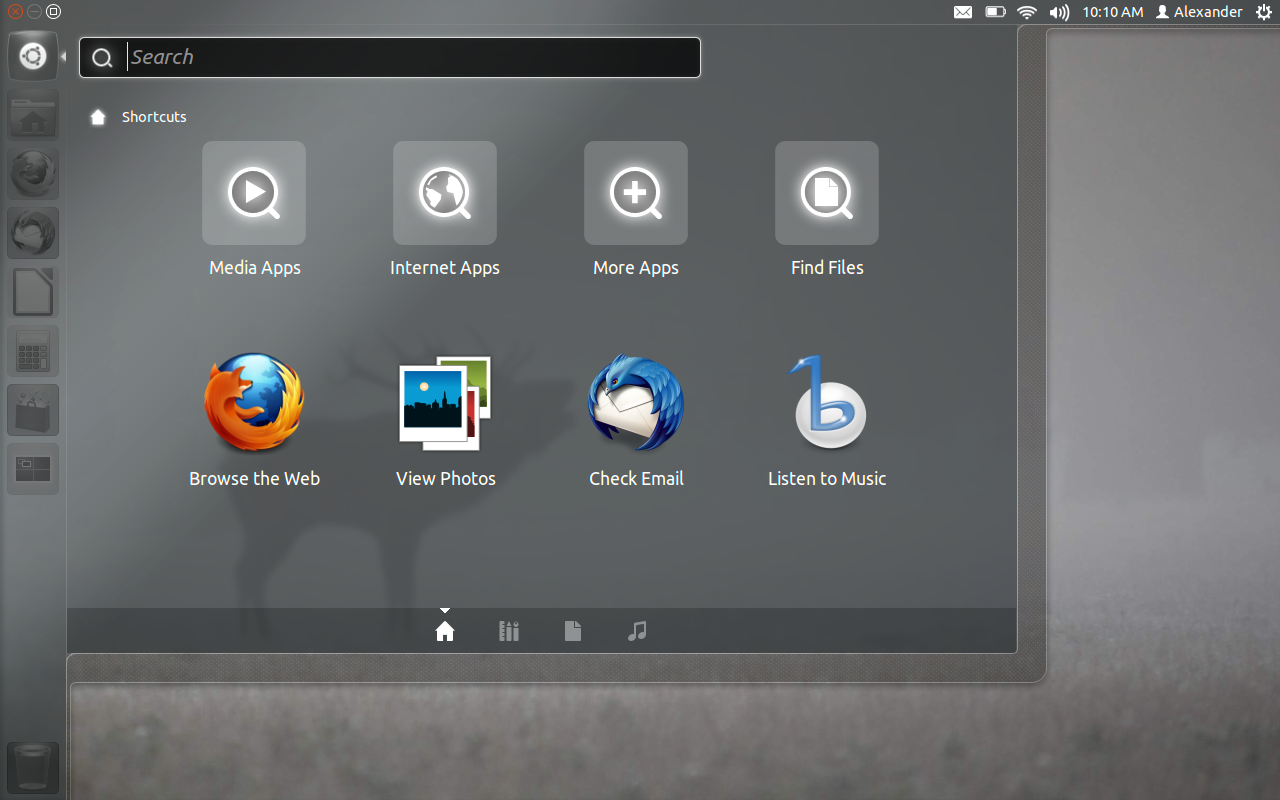Switch to the Applications lens
Viewport: 1280px width, 800px height.
tap(509, 631)
